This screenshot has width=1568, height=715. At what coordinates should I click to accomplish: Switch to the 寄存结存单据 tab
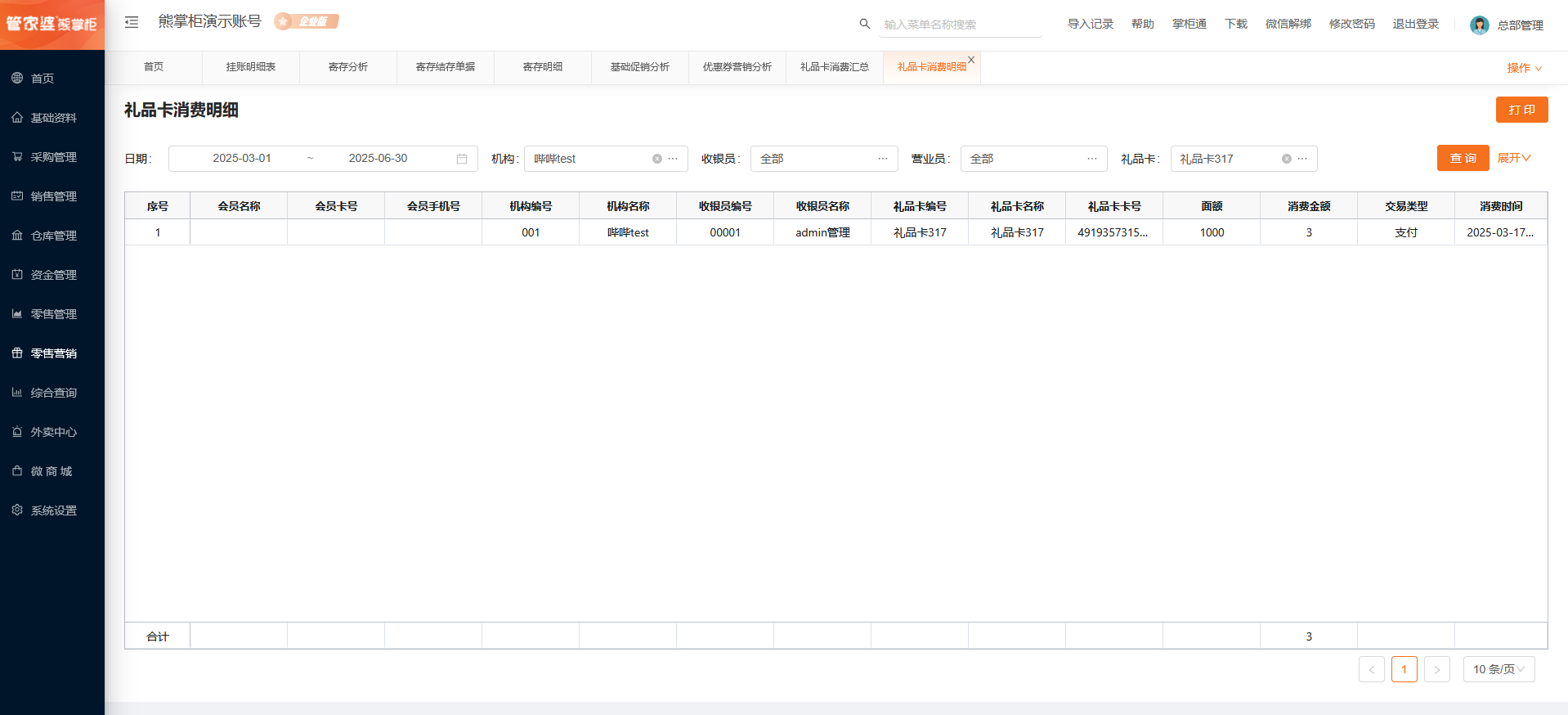(446, 67)
